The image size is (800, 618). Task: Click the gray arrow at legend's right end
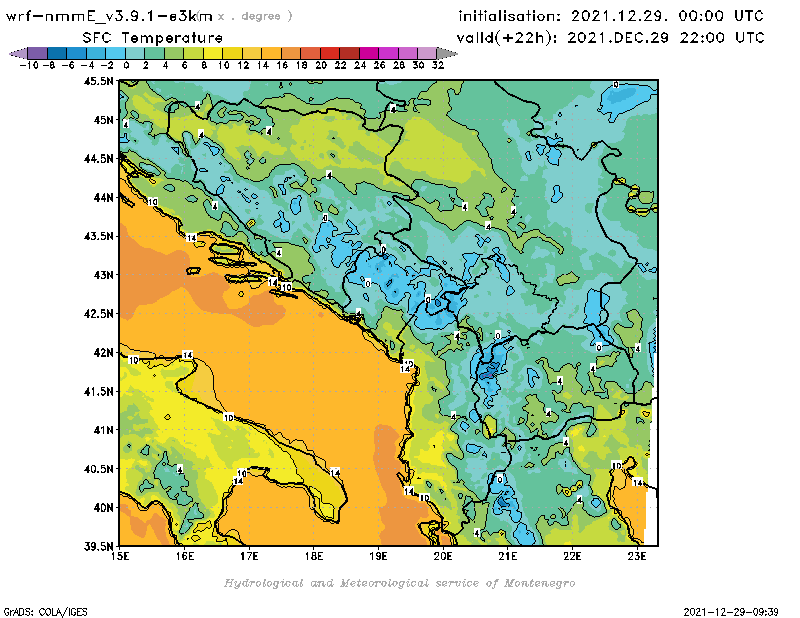tap(447, 53)
